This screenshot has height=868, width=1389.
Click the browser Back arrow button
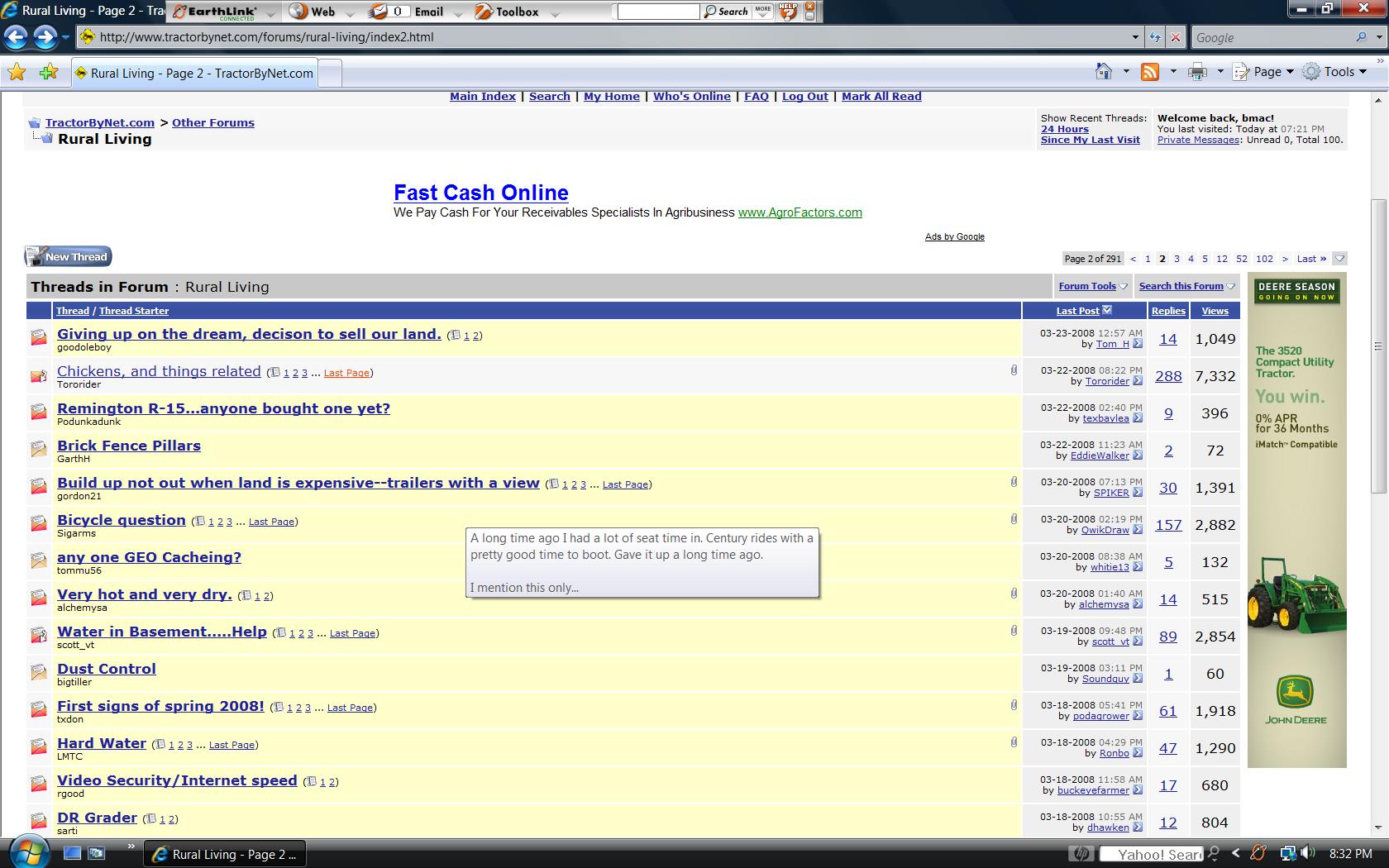(16, 37)
